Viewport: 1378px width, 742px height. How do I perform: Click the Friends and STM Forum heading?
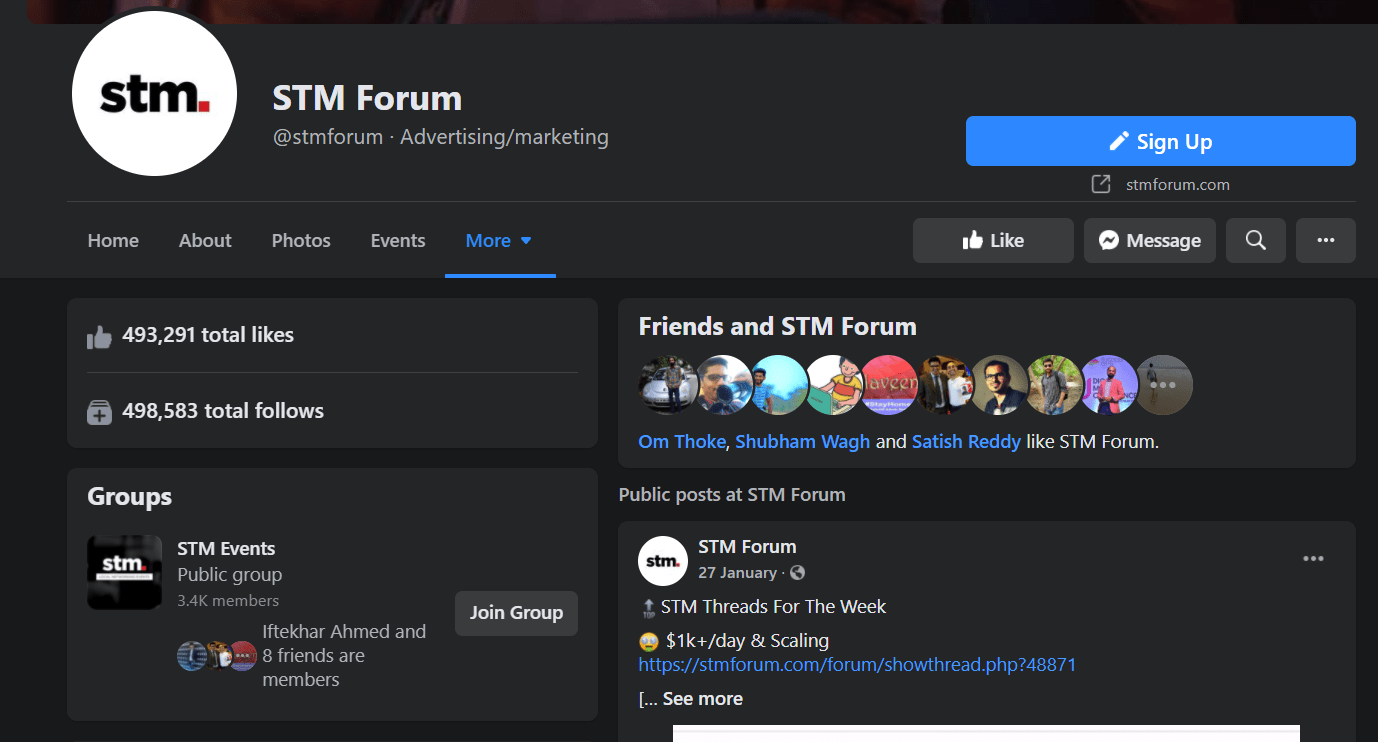click(x=778, y=327)
